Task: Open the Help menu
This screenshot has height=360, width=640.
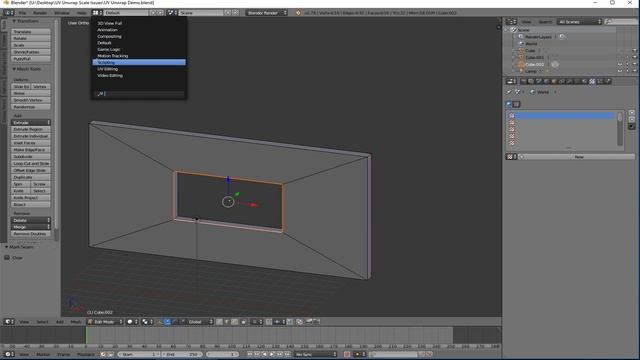Action: pos(81,13)
